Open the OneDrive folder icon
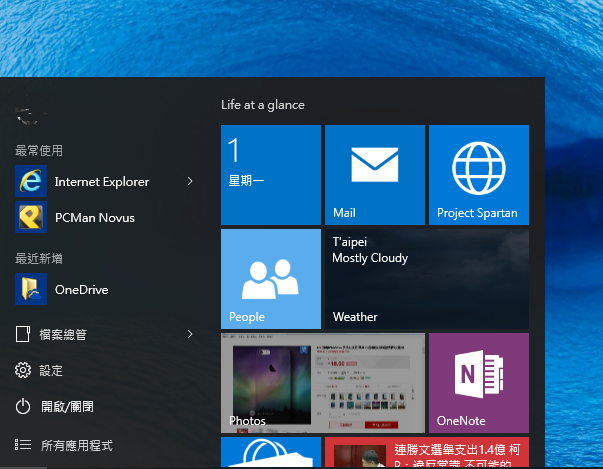The height and width of the screenshot is (469, 603). coord(31,289)
